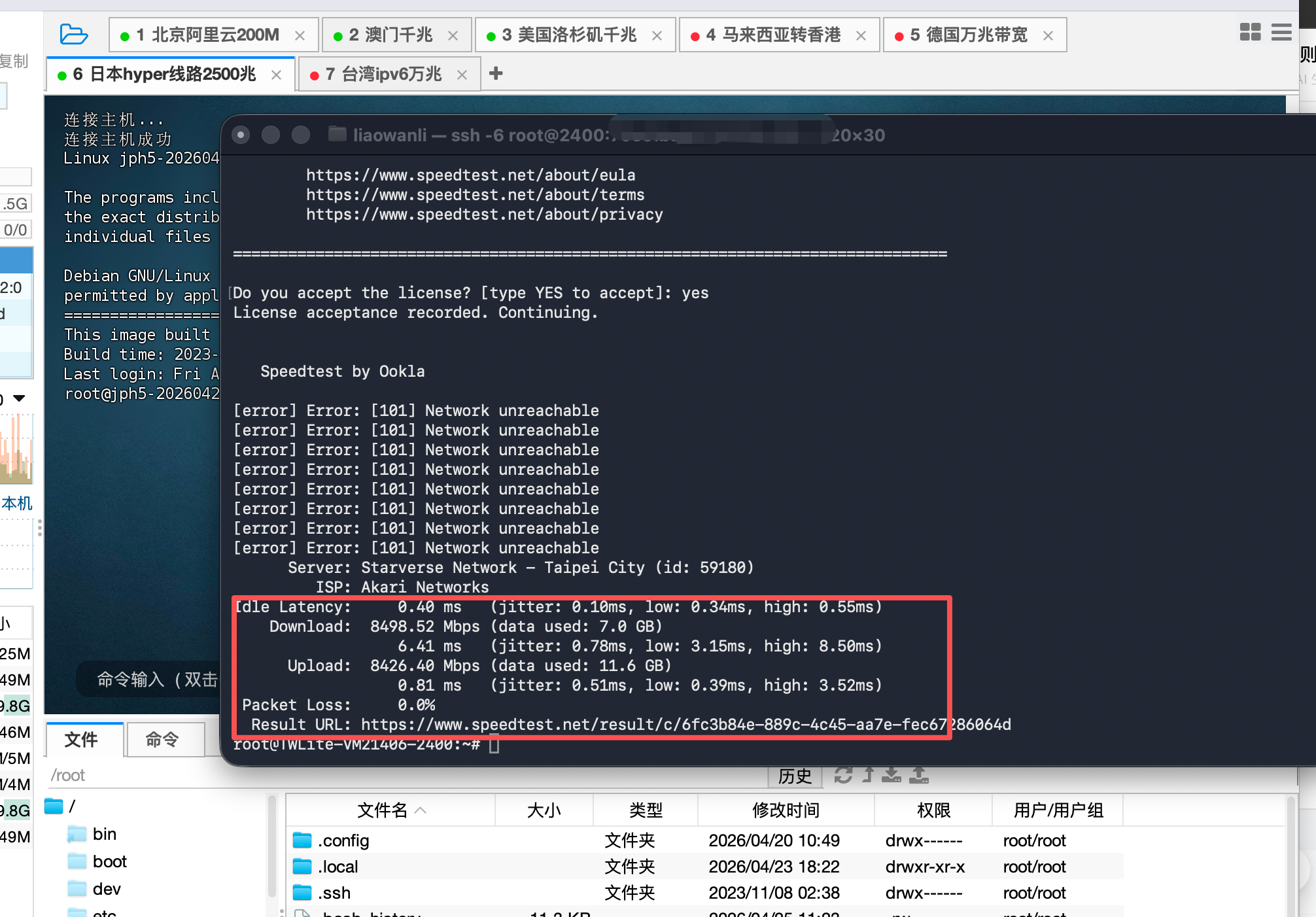Viewport: 1316px width, 917px height.
Task: Click the download file icon
Action: 891,775
